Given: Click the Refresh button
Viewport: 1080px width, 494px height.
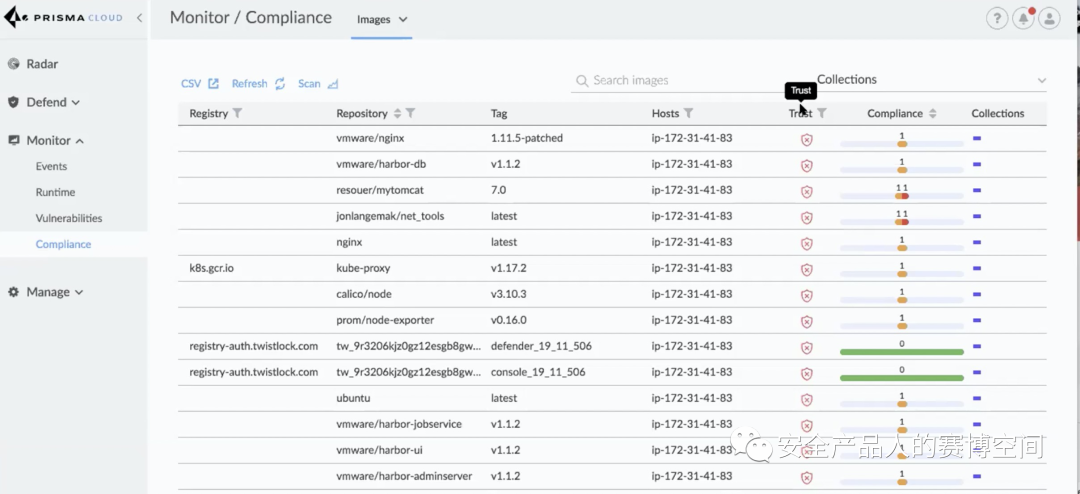Looking at the screenshot, I should 258,84.
